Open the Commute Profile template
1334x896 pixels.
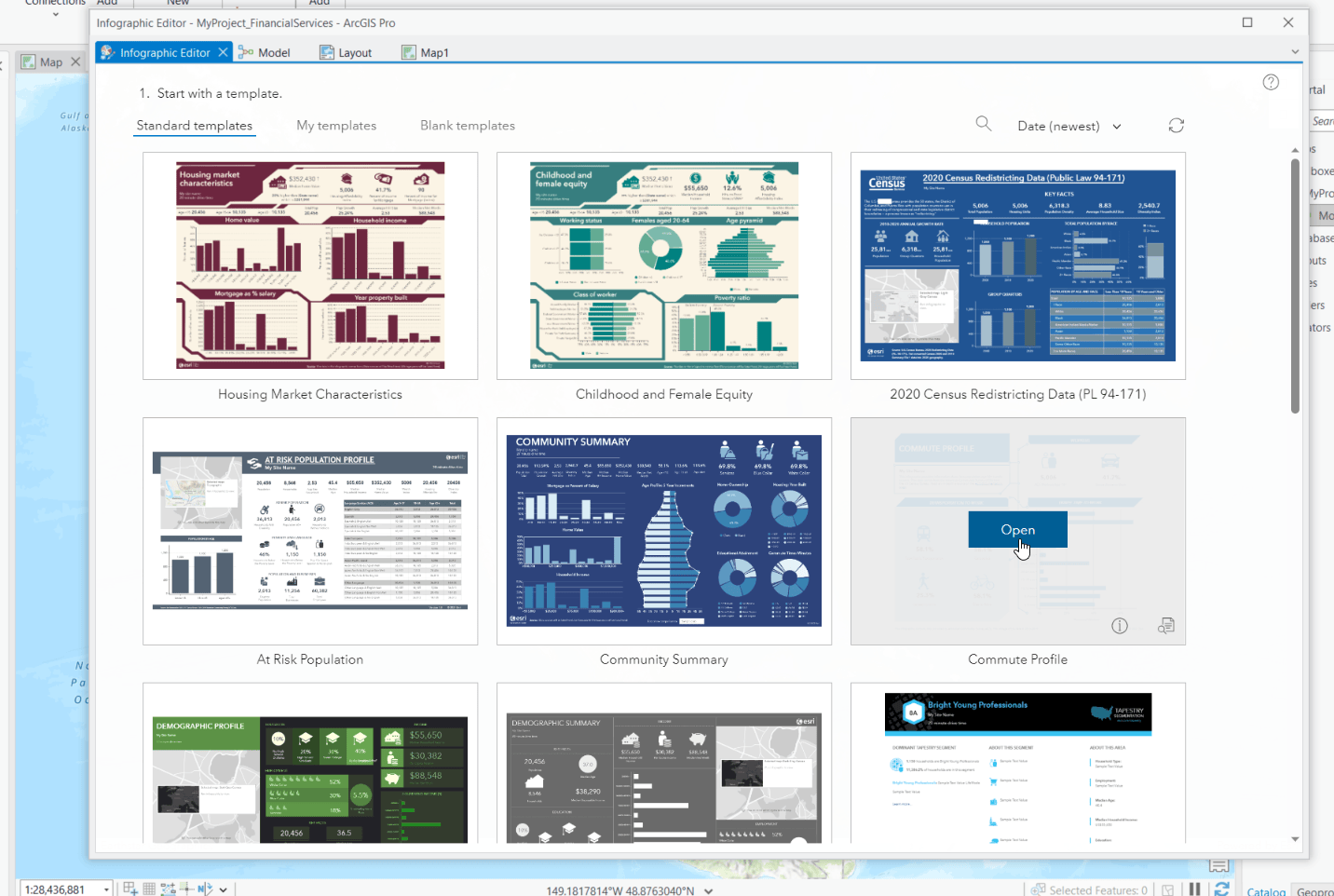click(x=1017, y=529)
